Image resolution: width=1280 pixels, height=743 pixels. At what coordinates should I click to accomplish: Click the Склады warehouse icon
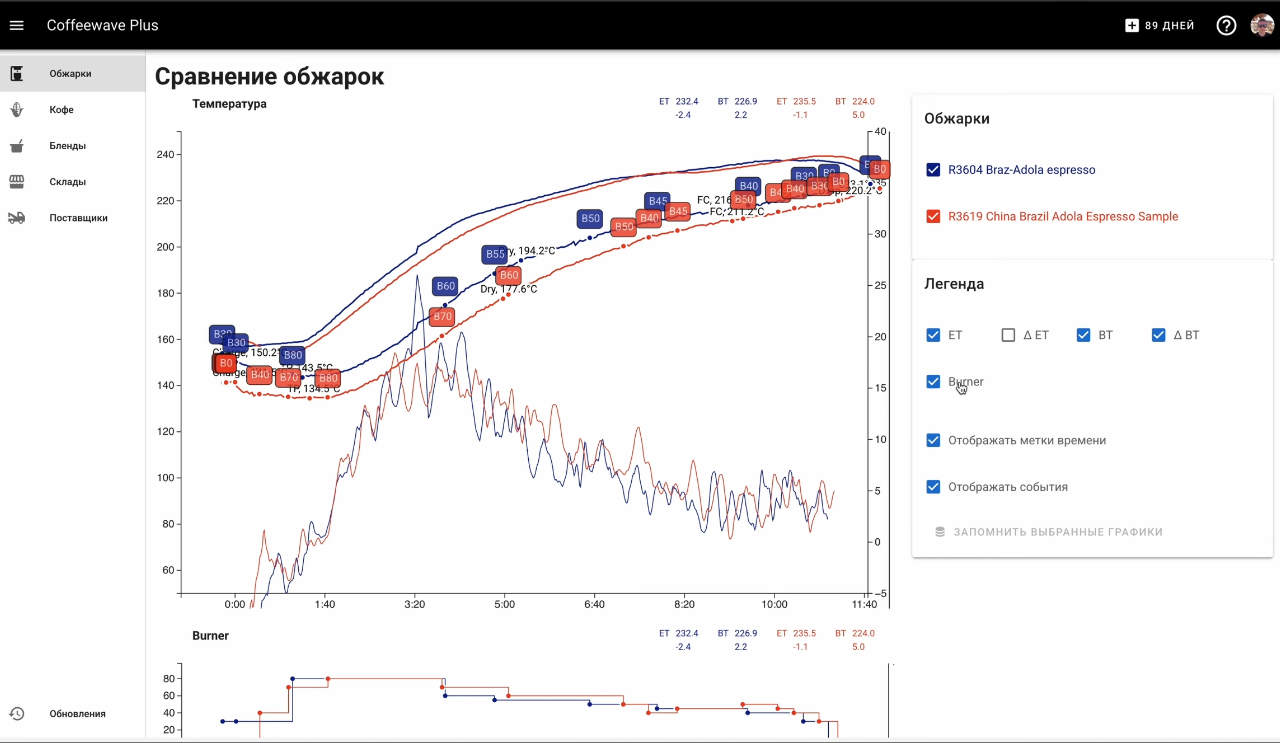17,182
